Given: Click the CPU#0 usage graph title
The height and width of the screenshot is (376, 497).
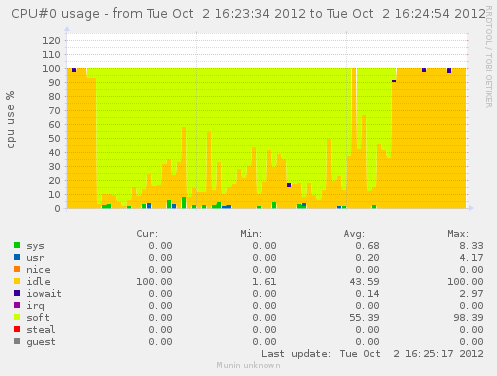Looking at the screenshot, I should [x=249, y=14].
